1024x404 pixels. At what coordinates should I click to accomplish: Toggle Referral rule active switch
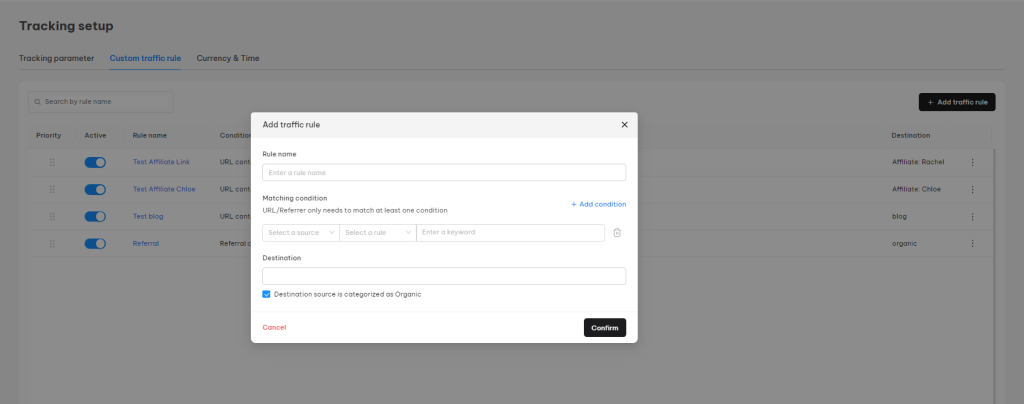click(x=95, y=243)
